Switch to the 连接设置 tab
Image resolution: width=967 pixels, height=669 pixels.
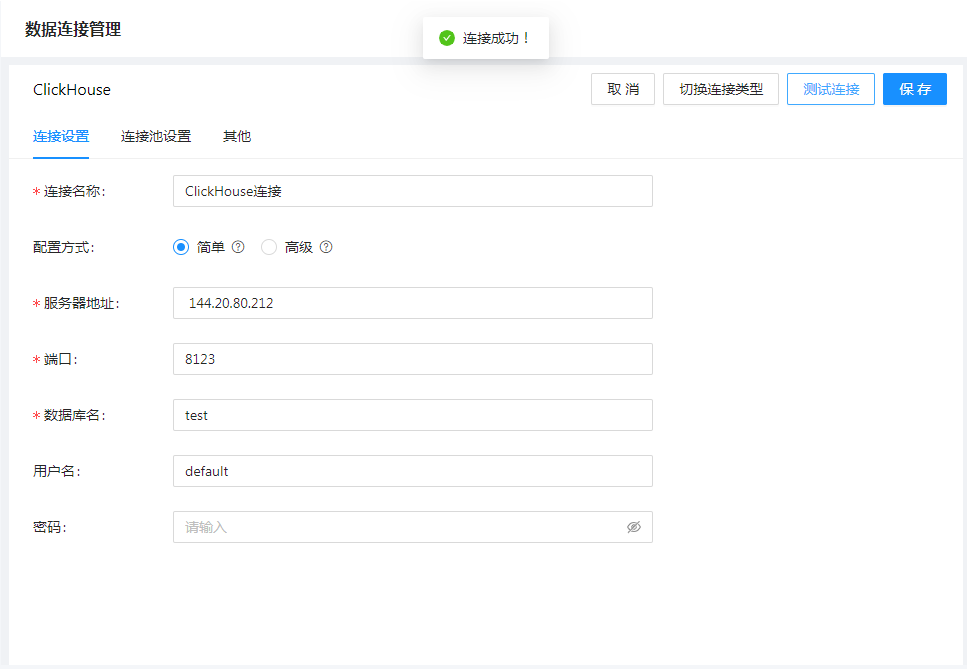pyautogui.click(x=61, y=136)
